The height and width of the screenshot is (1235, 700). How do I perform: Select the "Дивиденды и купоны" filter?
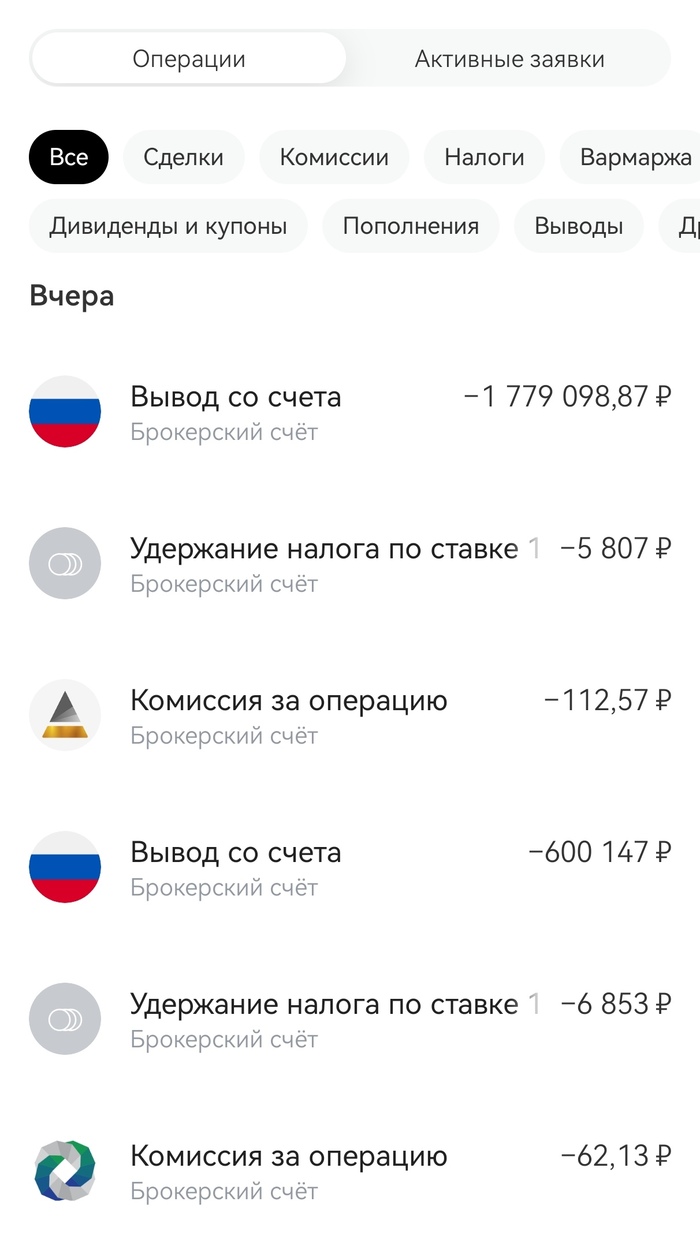click(167, 226)
